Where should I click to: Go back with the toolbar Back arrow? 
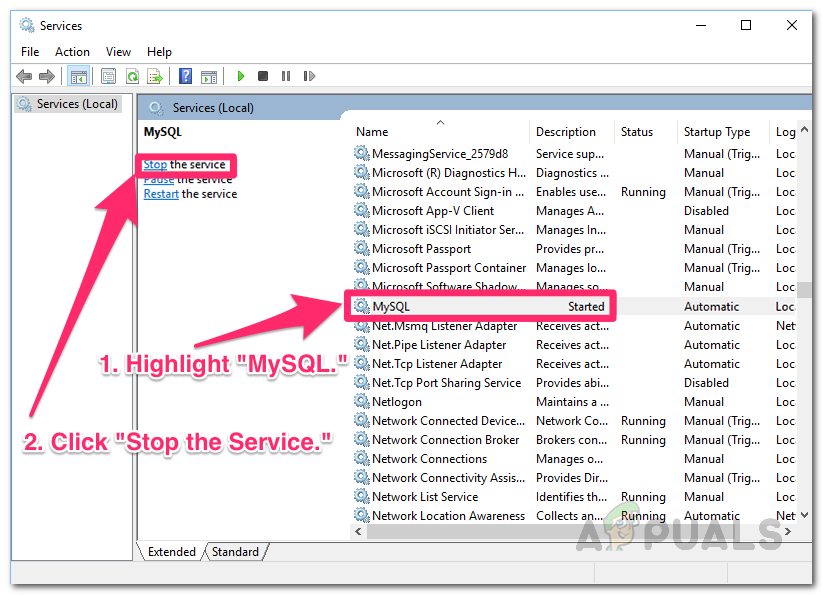tap(24, 77)
